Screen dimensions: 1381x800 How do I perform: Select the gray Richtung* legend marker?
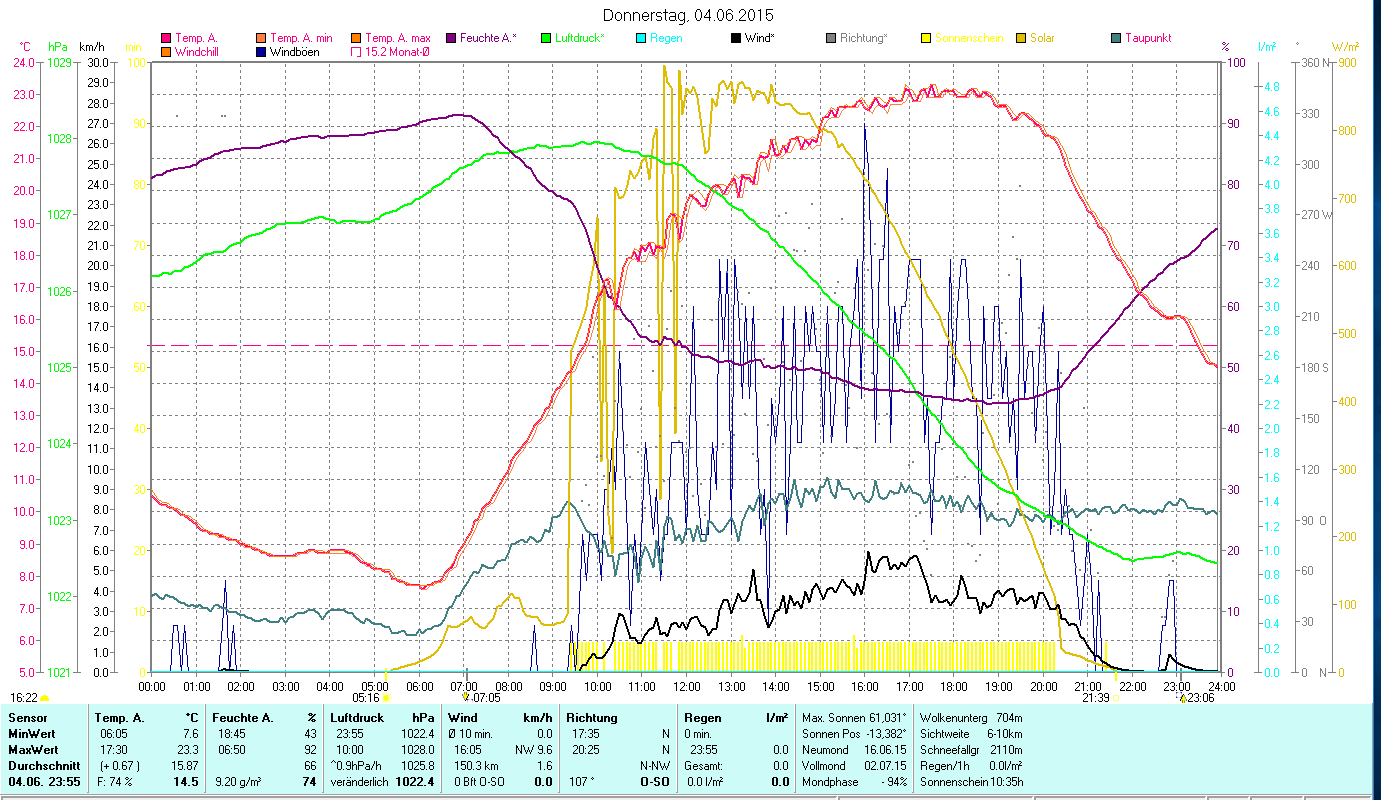point(831,38)
